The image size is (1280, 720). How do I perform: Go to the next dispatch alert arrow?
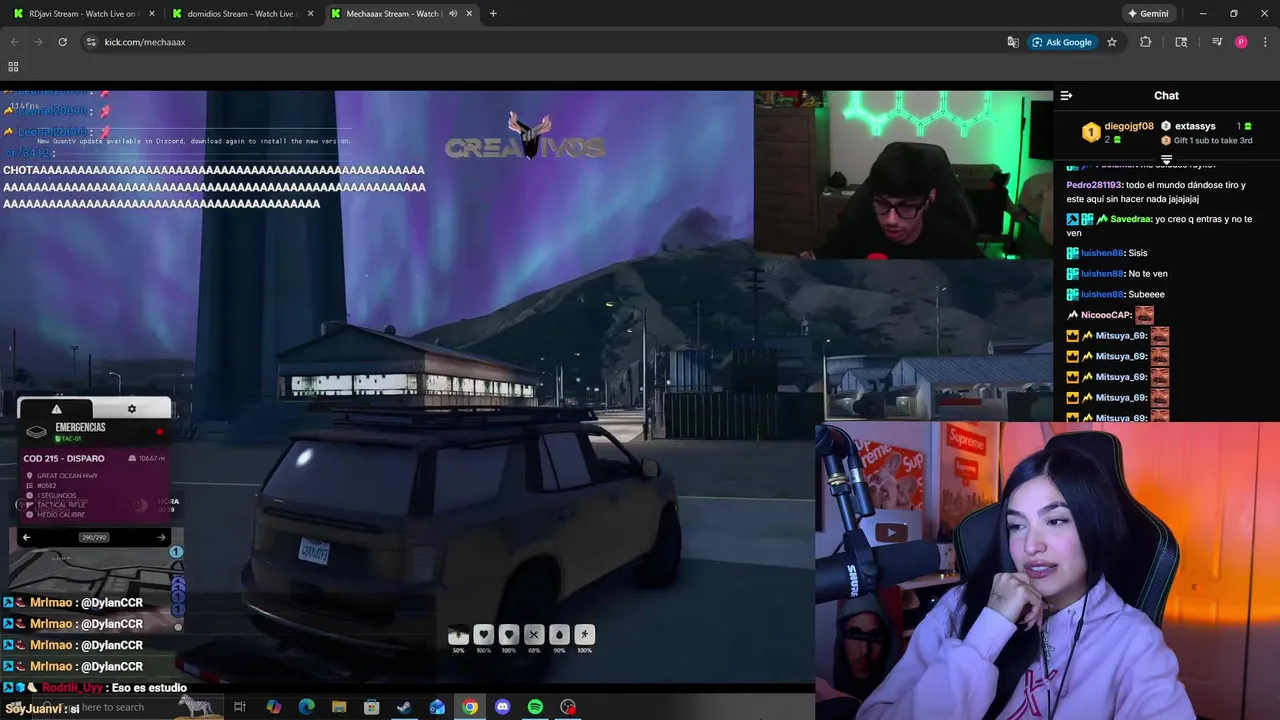(161, 537)
